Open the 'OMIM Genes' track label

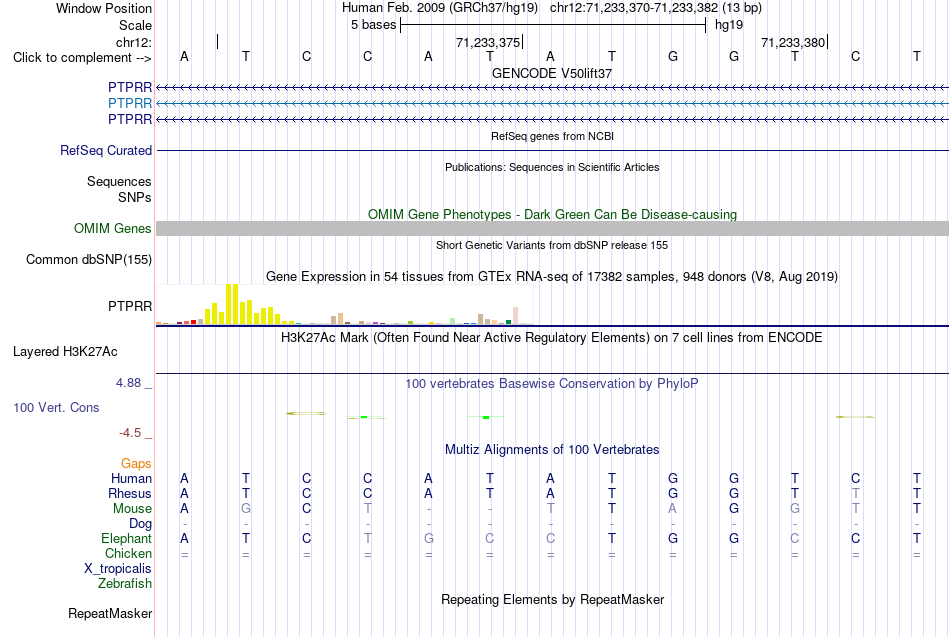(112, 228)
